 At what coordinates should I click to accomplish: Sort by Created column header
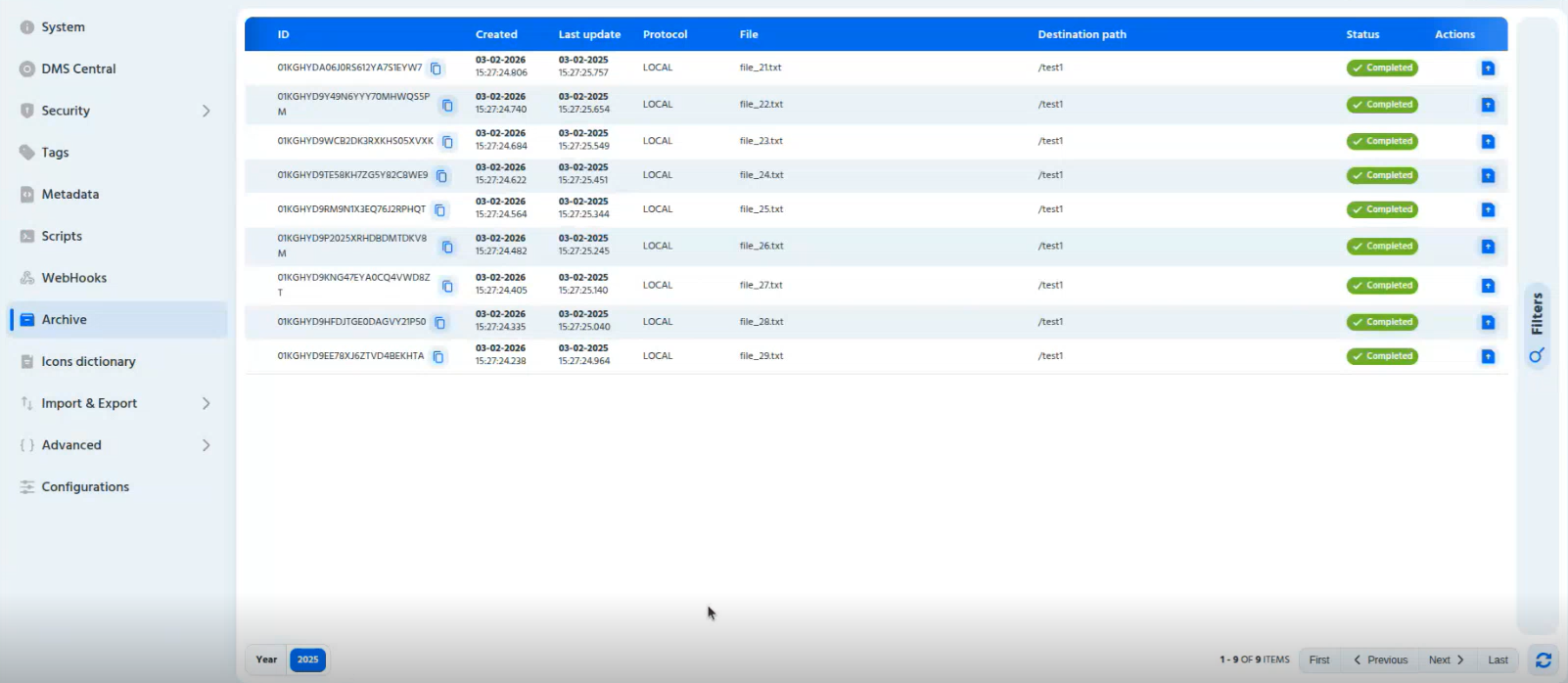pyautogui.click(x=496, y=34)
